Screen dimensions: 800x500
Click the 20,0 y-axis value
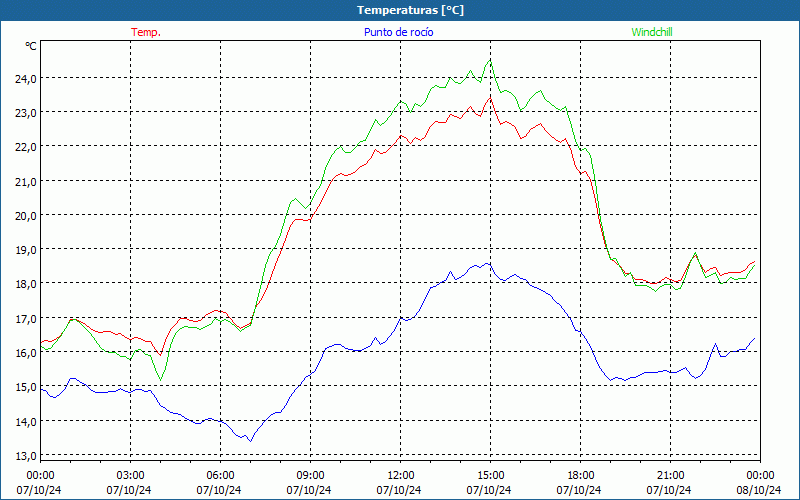(26, 216)
